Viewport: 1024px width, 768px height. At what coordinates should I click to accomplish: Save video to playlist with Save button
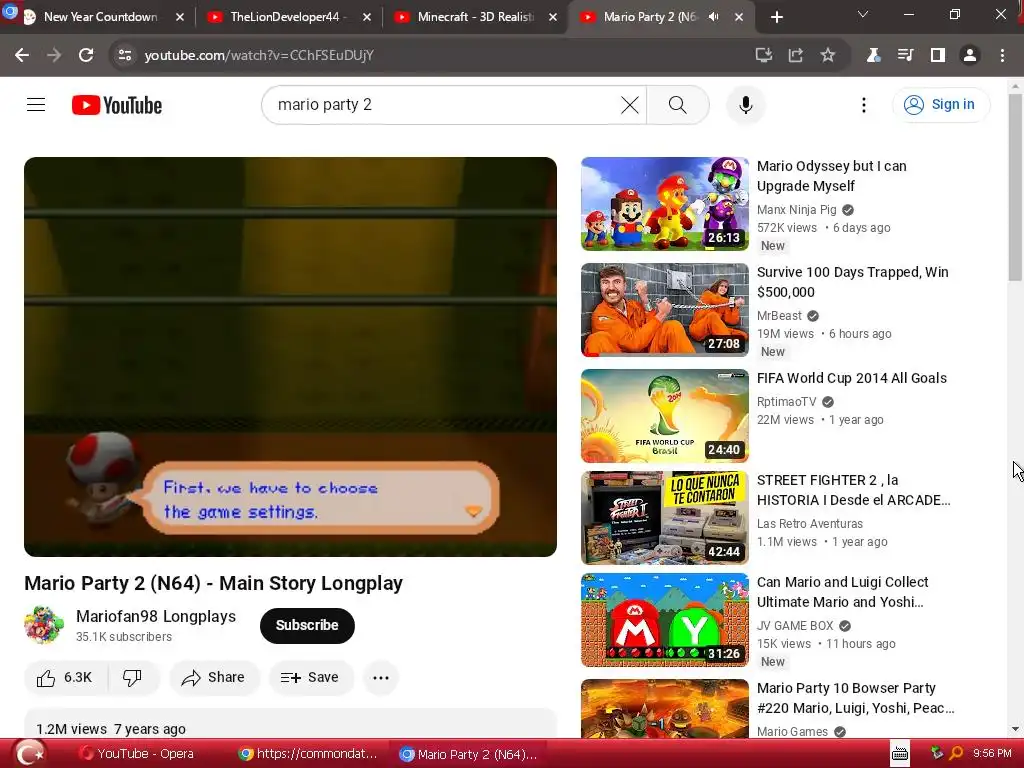pos(311,678)
